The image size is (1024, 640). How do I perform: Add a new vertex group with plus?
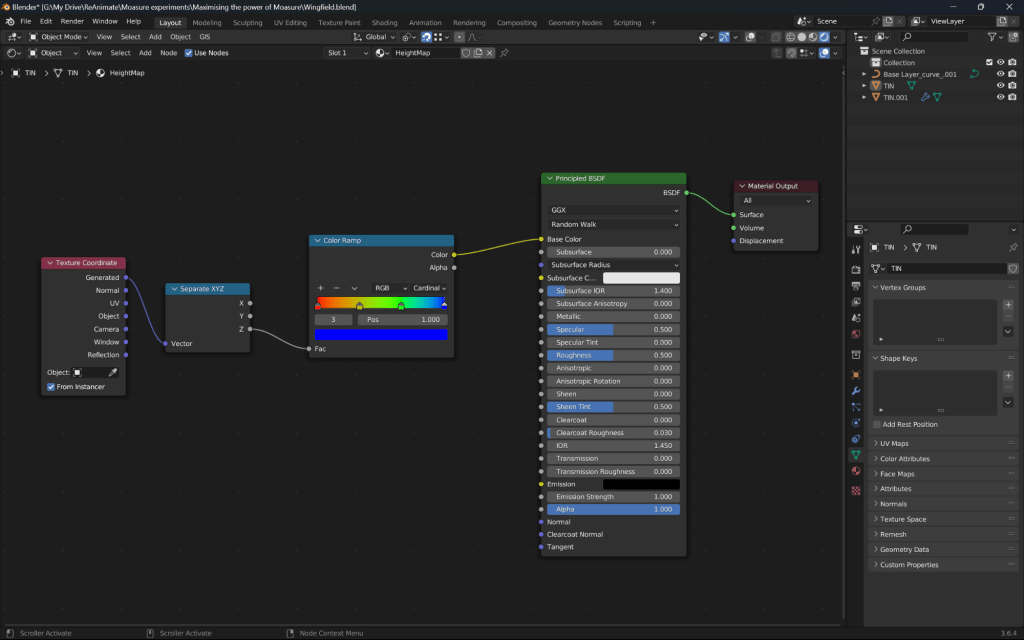coord(1008,304)
